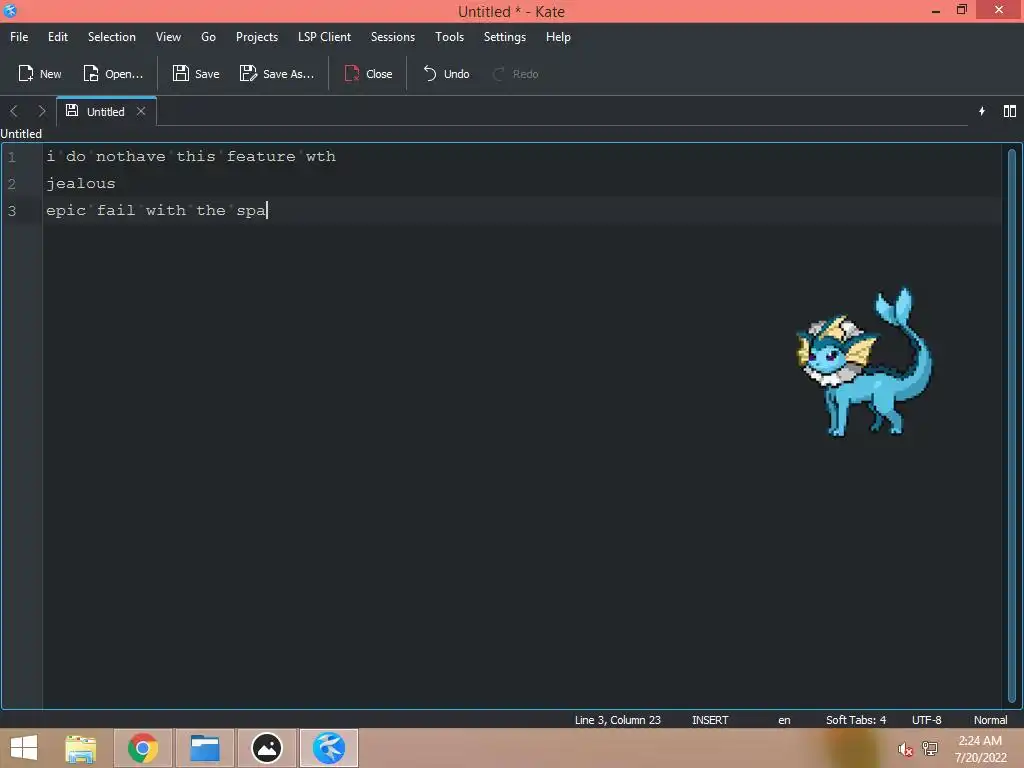The image size is (1024, 768).
Task: Save the document via Save button
Action: (x=196, y=74)
